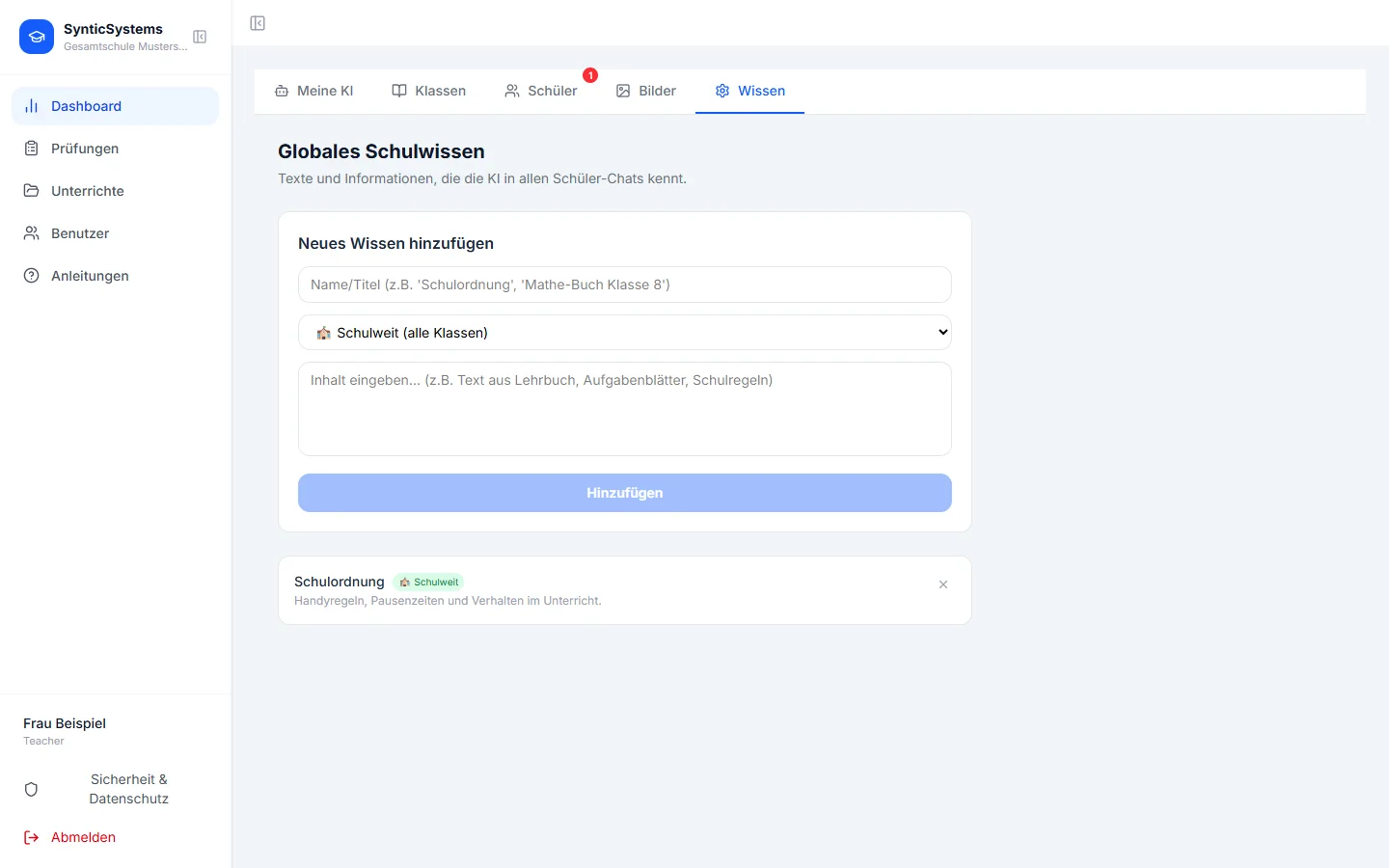Open Benutzer in the sidebar
This screenshot has height=868, width=1389.
tap(116, 233)
